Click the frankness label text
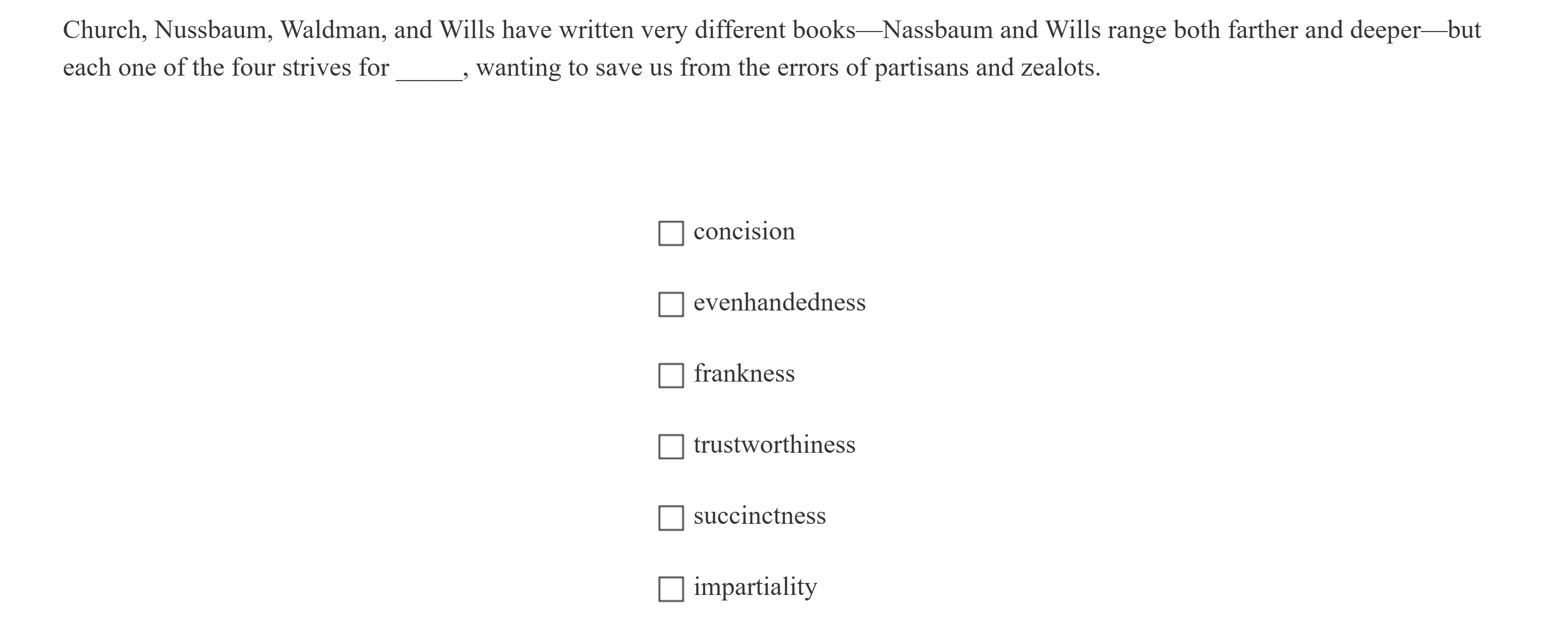Screen dimensions: 1568x617 (x=744, y=374)
